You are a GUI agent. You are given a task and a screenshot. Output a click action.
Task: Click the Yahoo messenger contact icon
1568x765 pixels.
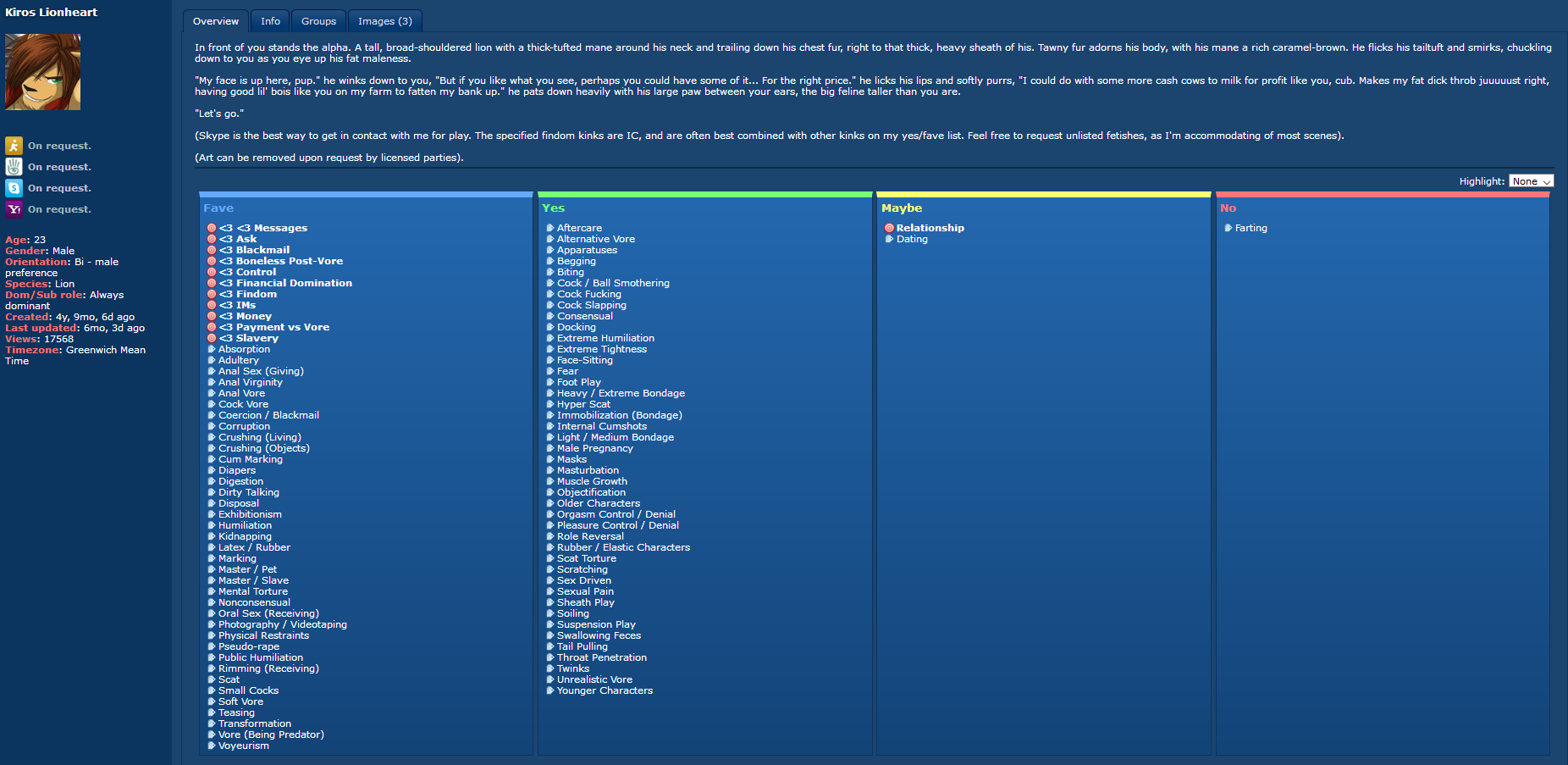(x=14, y=209)
